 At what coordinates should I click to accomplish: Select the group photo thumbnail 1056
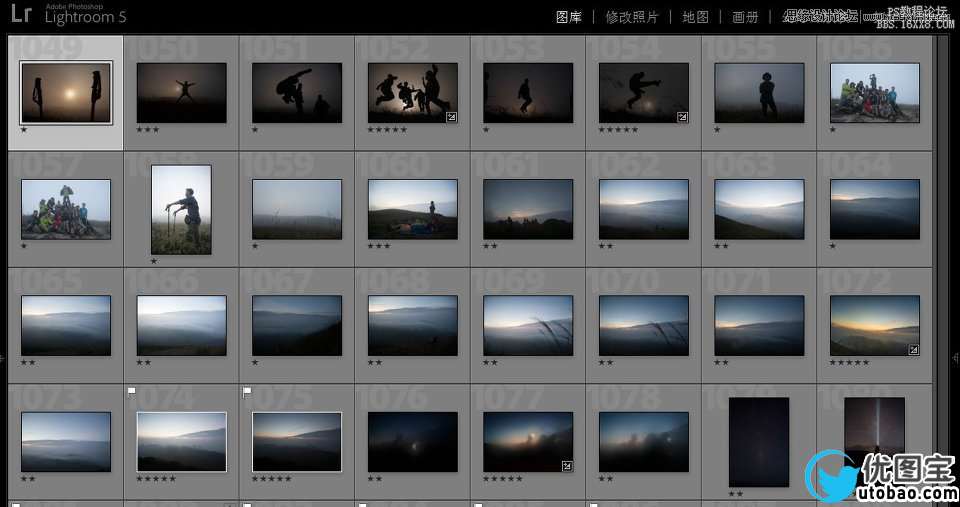pos(875,92)
